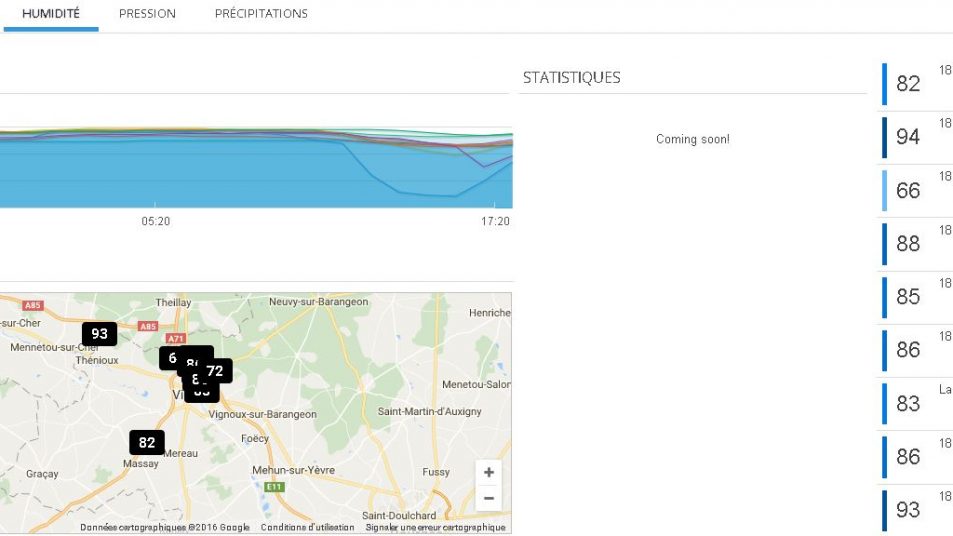953x536 pixels.
Task: Click the light blue bar beside 66
Action: point(885,191)
